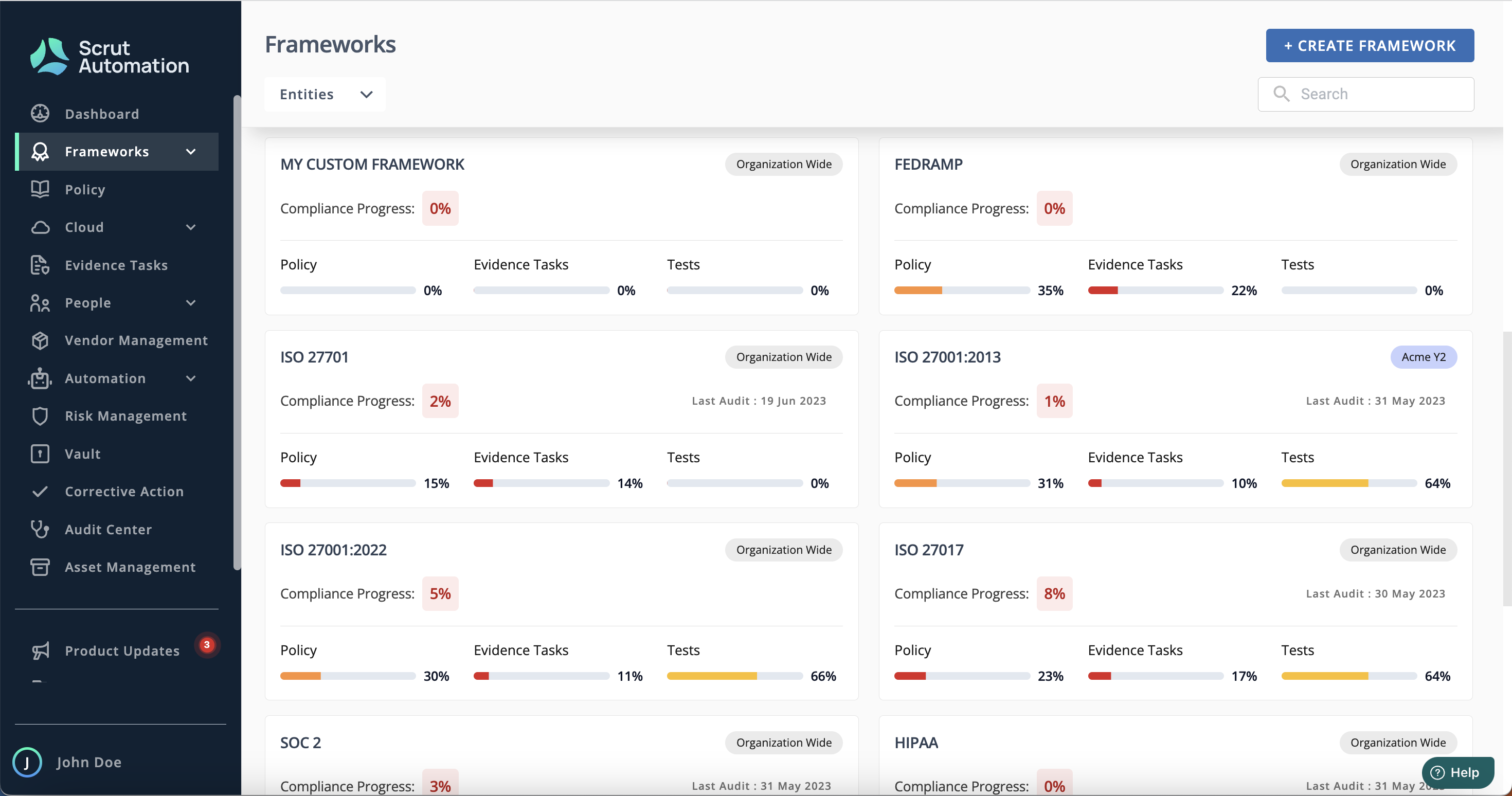Click ISO 27001:2022 Tests progress bar
Screen dimensions: 1512x796
coord(735,676)
